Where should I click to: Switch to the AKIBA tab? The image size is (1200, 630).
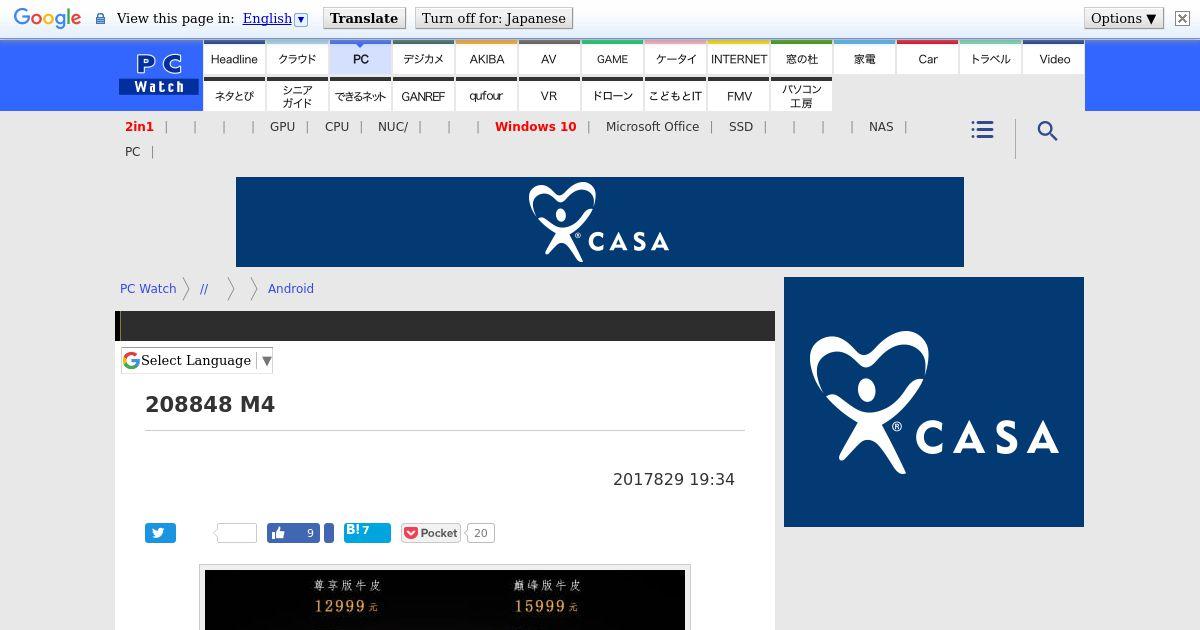(x=487, y=59)
